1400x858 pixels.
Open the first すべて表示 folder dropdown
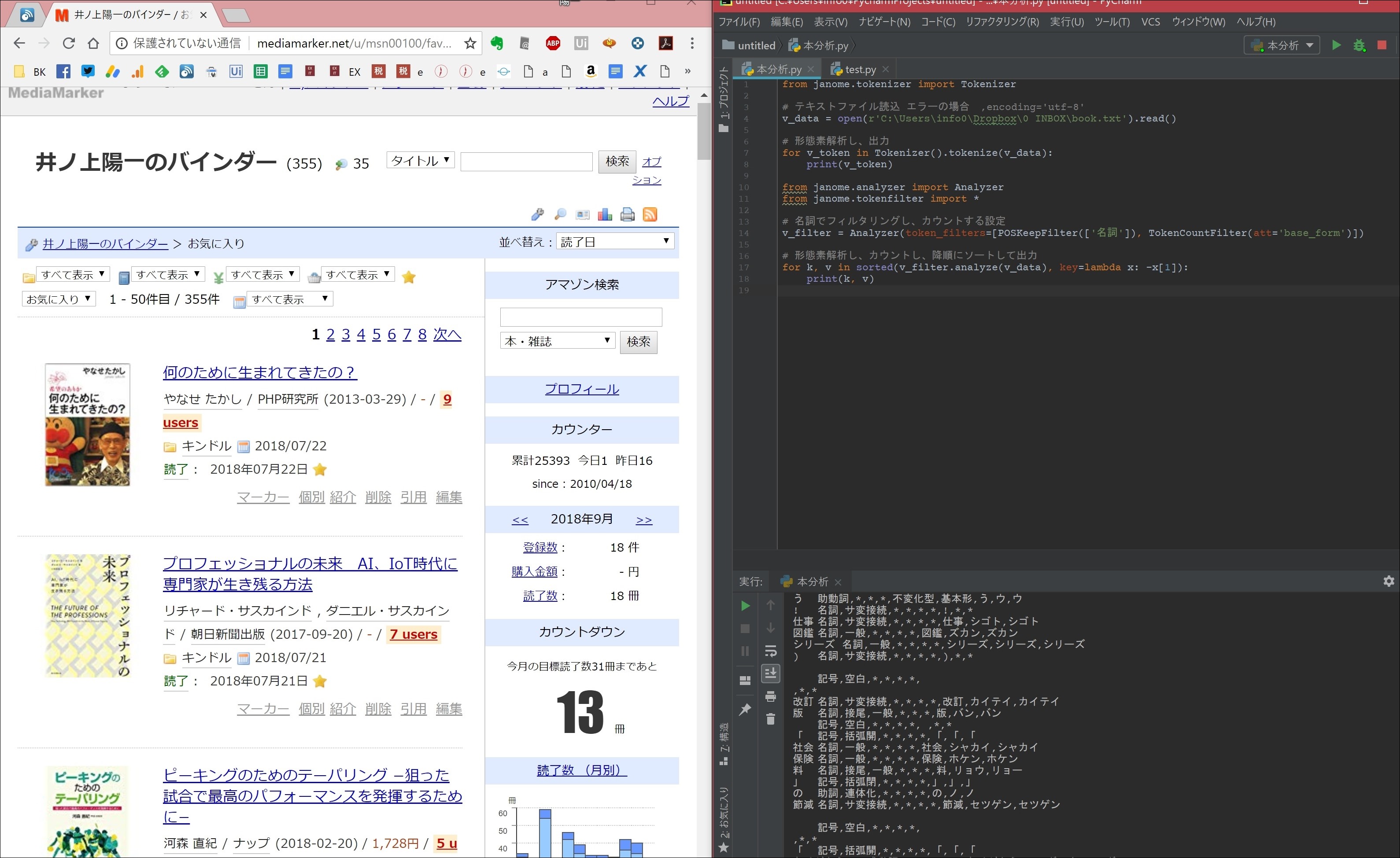pos(73,274)
